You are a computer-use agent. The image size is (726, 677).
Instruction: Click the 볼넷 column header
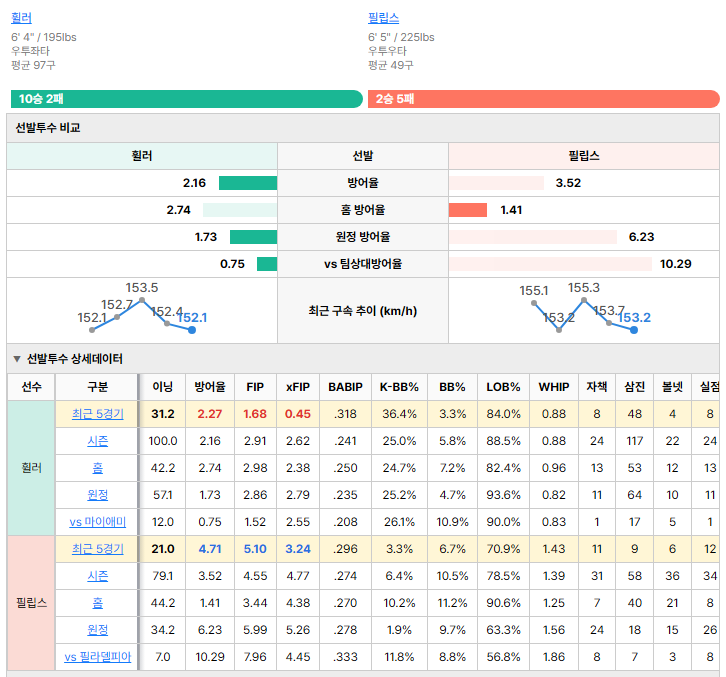click(672, 387)
